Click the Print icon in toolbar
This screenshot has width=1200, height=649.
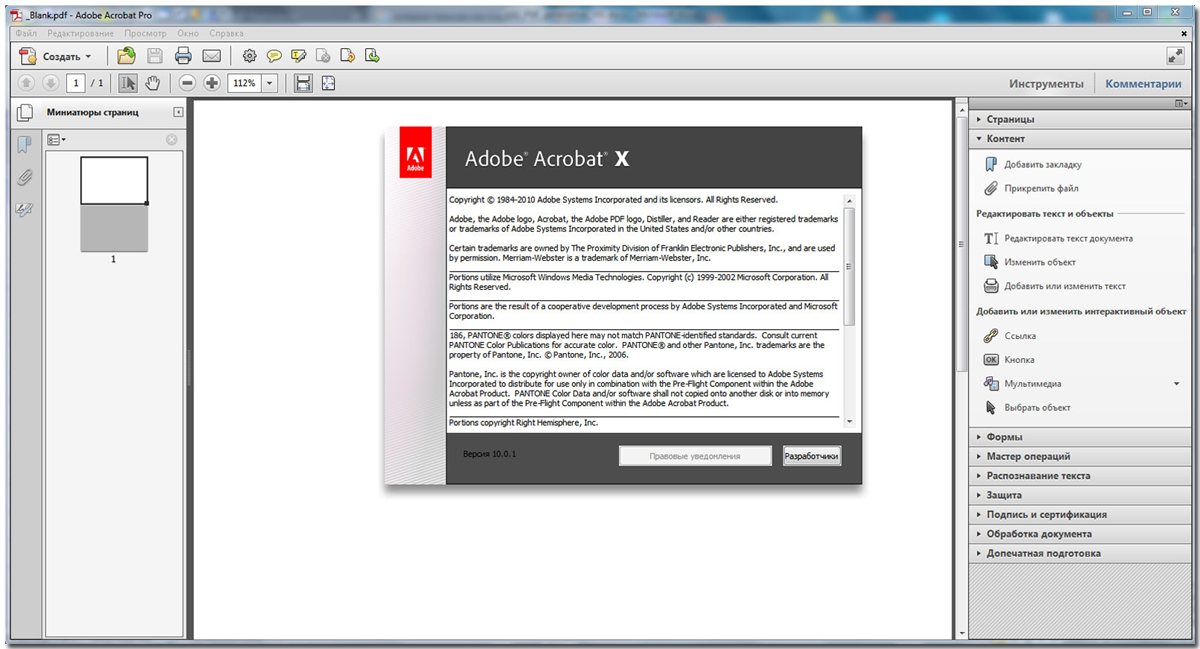183,56
